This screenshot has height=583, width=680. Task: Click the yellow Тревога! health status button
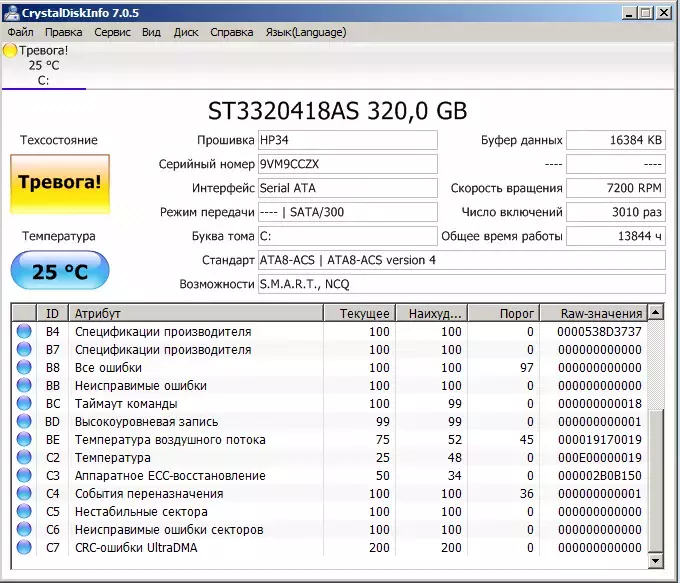pos(60,184)
